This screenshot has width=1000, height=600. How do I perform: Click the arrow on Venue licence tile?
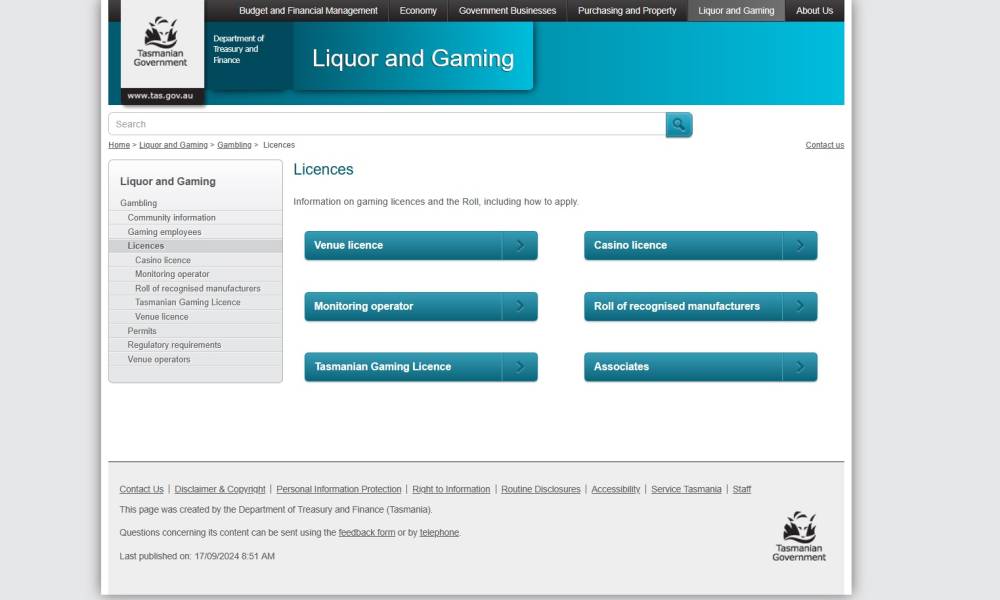tap(519, 246)
